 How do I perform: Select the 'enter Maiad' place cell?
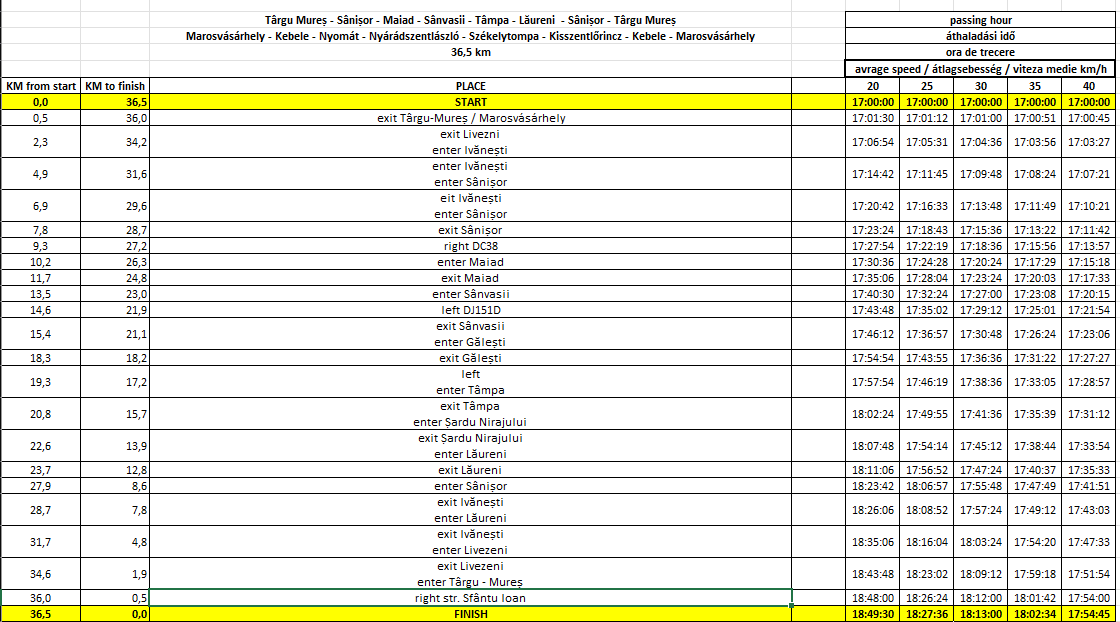470,262
